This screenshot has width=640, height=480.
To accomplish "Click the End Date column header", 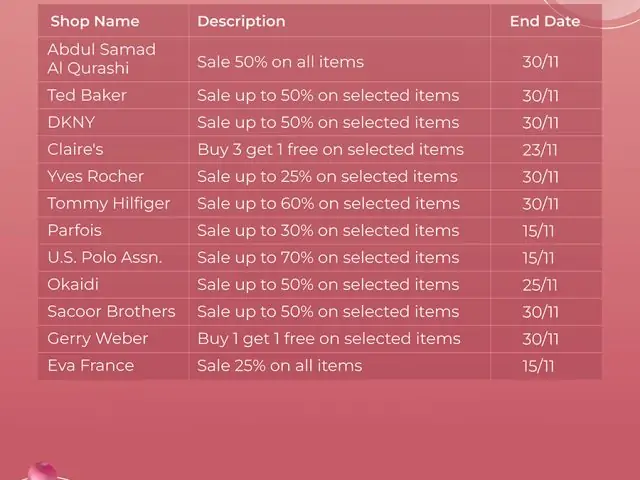I will point(545,21).
